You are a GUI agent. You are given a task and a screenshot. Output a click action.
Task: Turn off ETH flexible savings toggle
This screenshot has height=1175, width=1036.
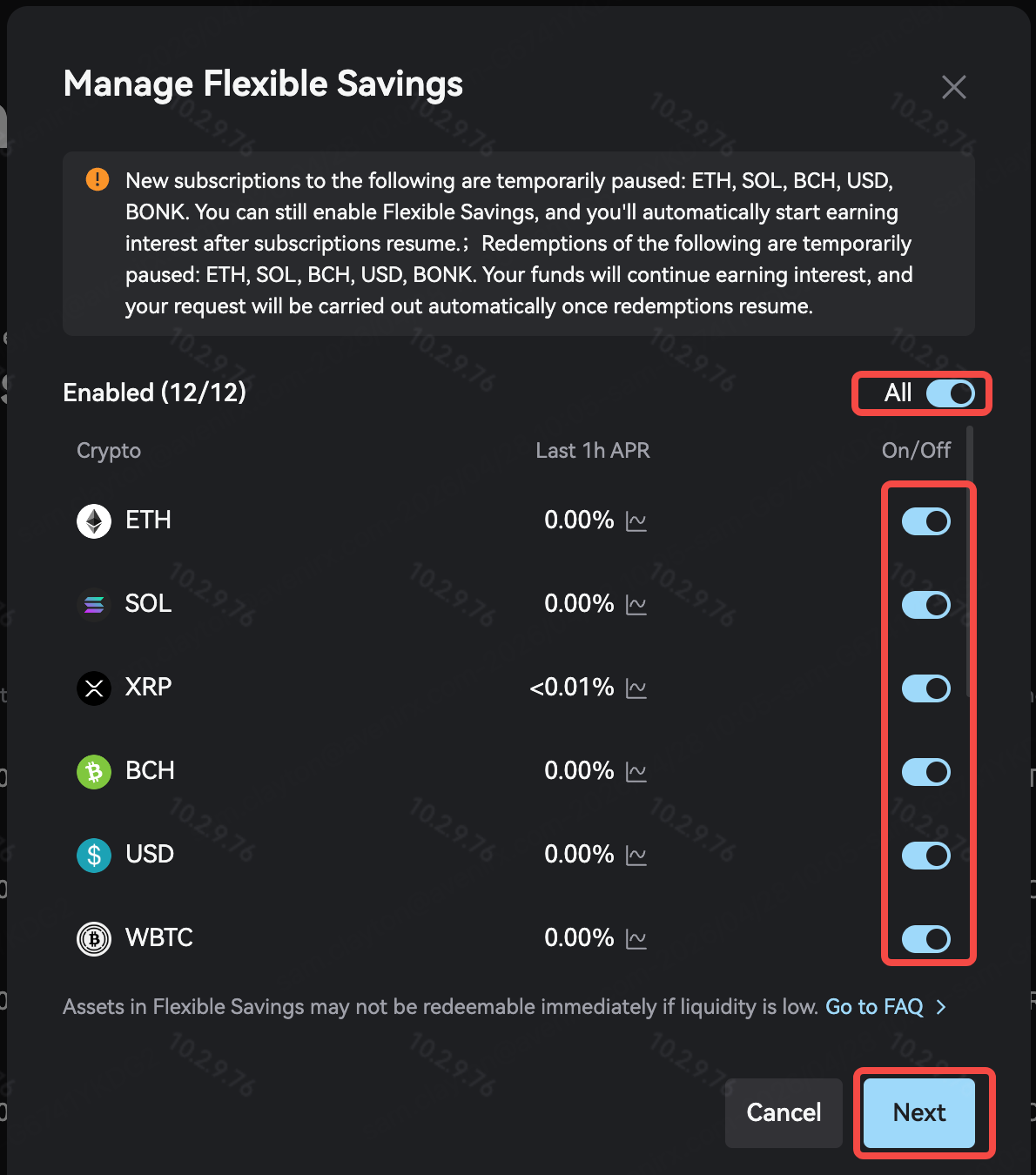click(926, 521)
